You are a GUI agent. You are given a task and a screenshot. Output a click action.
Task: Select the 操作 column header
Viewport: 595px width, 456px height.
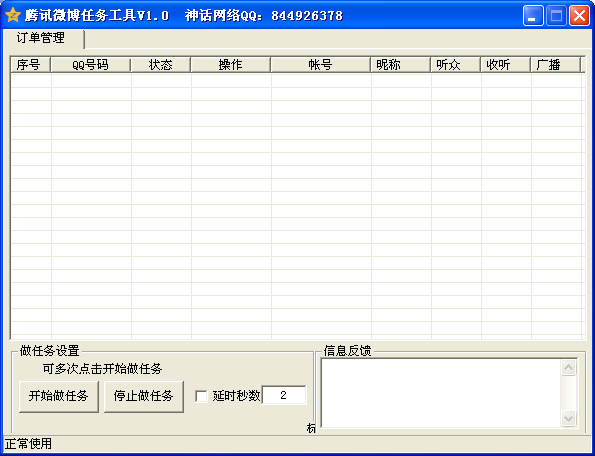230,64
